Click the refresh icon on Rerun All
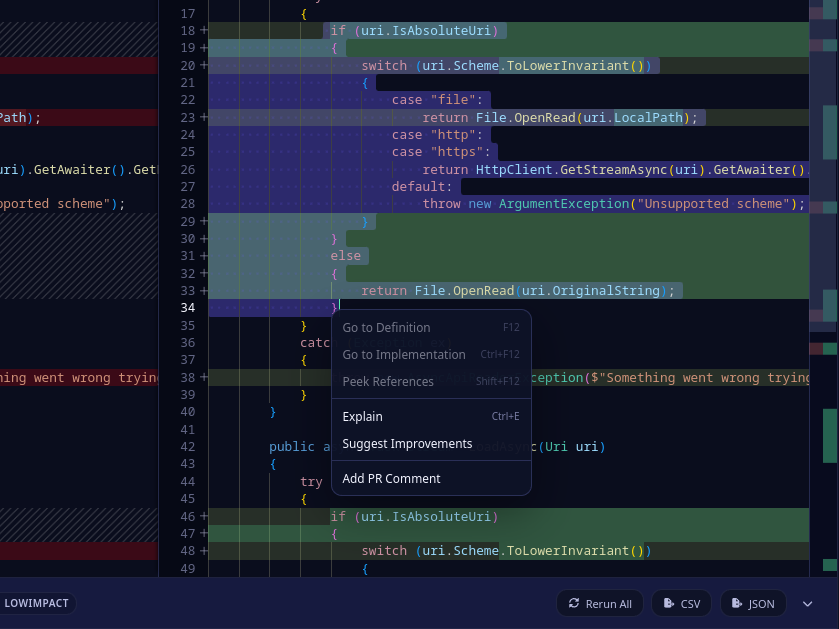Image resolution: width=839 pixels, height=629 pixels. click(573, 603)
